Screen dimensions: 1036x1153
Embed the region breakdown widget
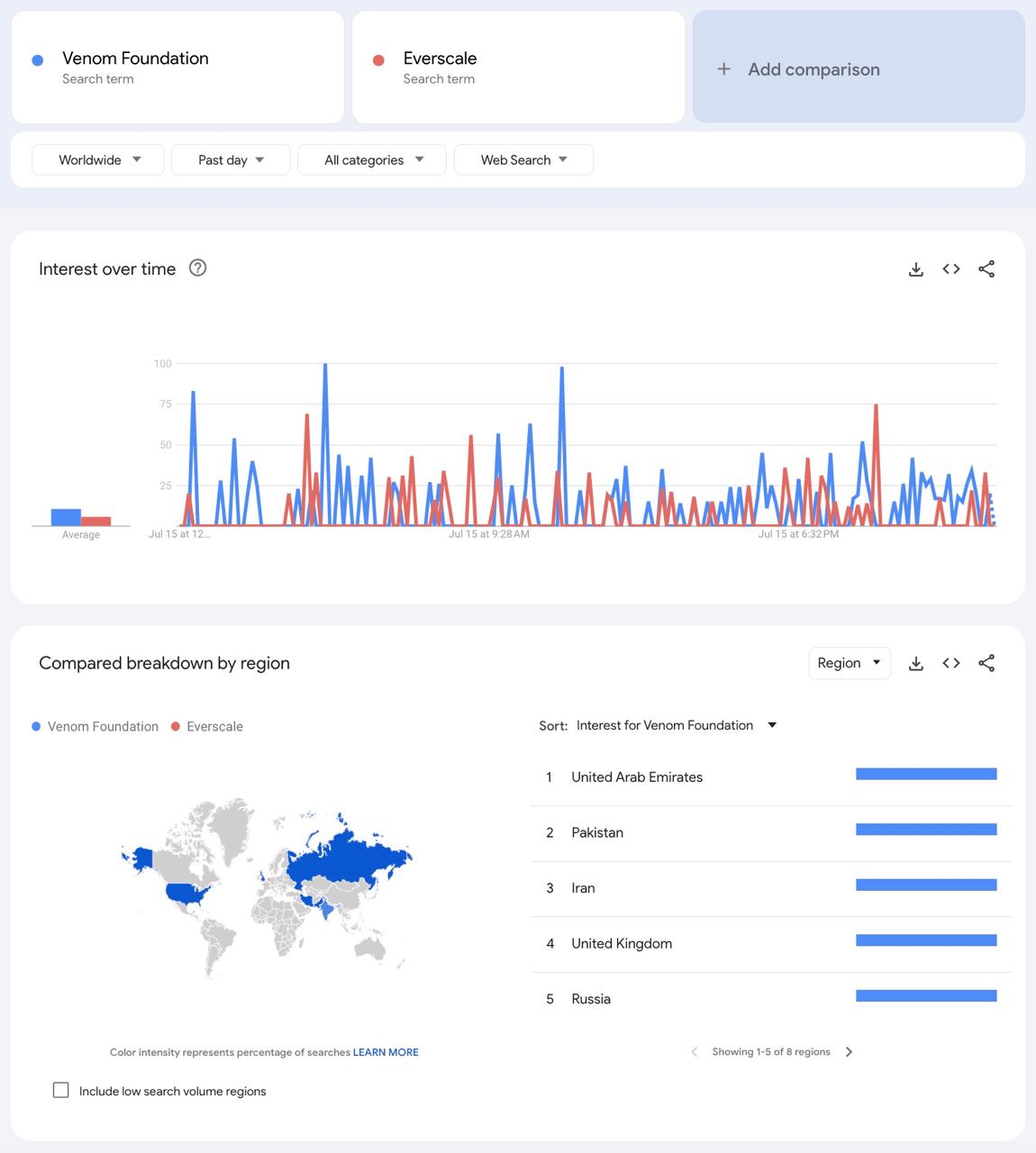[x=950, y=664]
